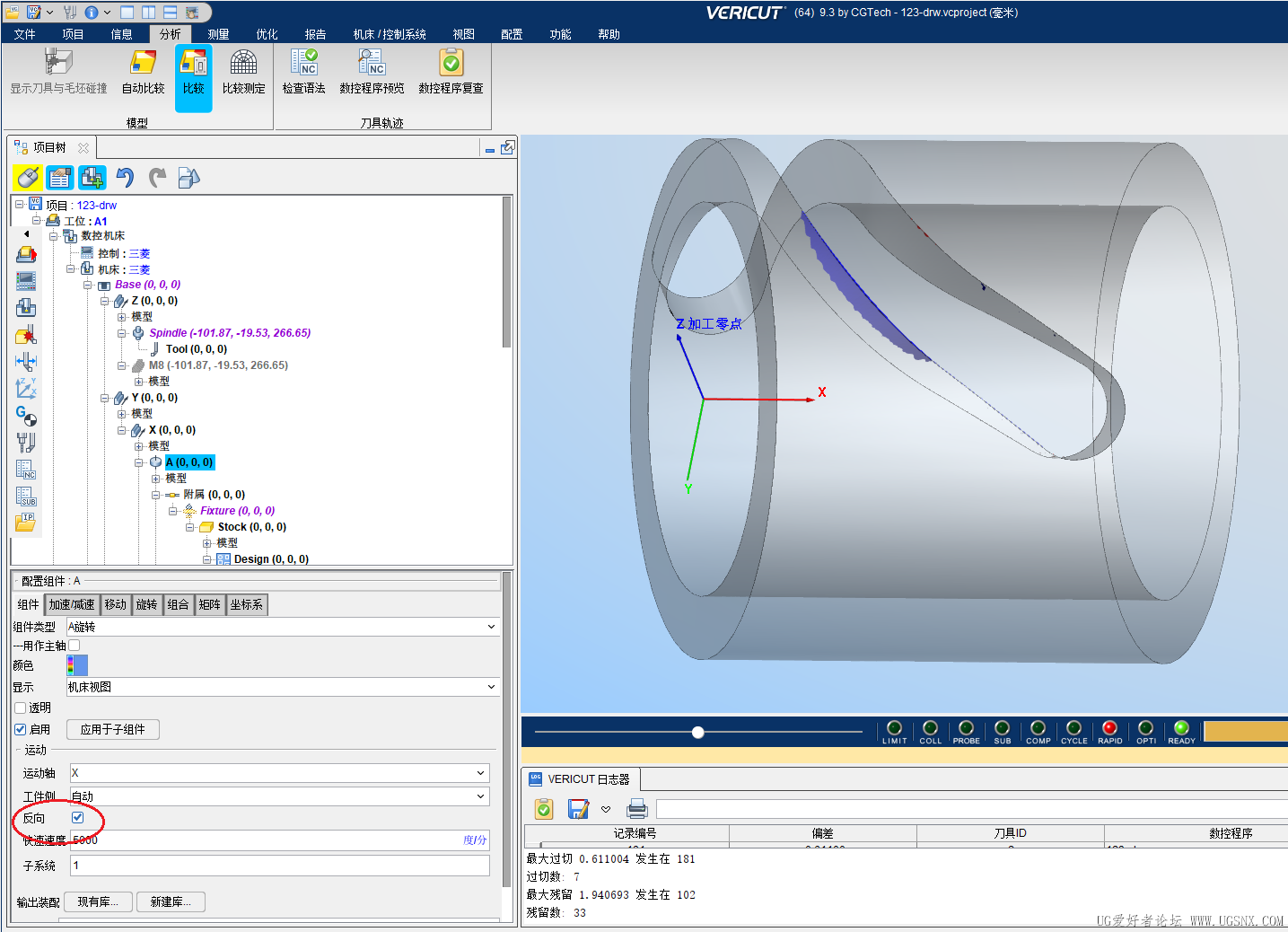Click the RAPID status indicator light
Screen dimensions: 1288x932
(x=1110, y=728)
